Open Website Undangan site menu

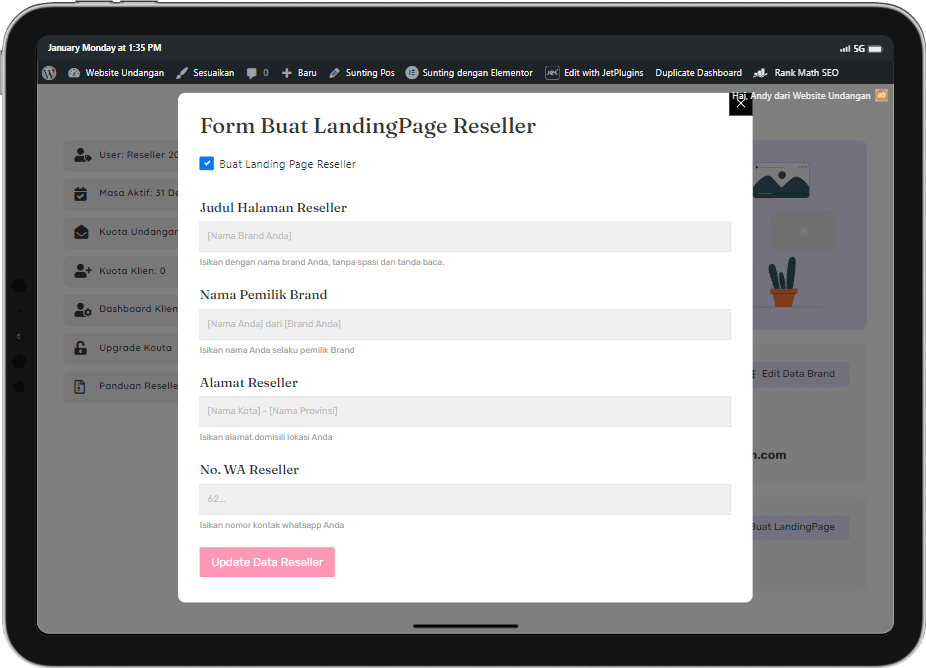pyautogui.click(x=116, y=73)
